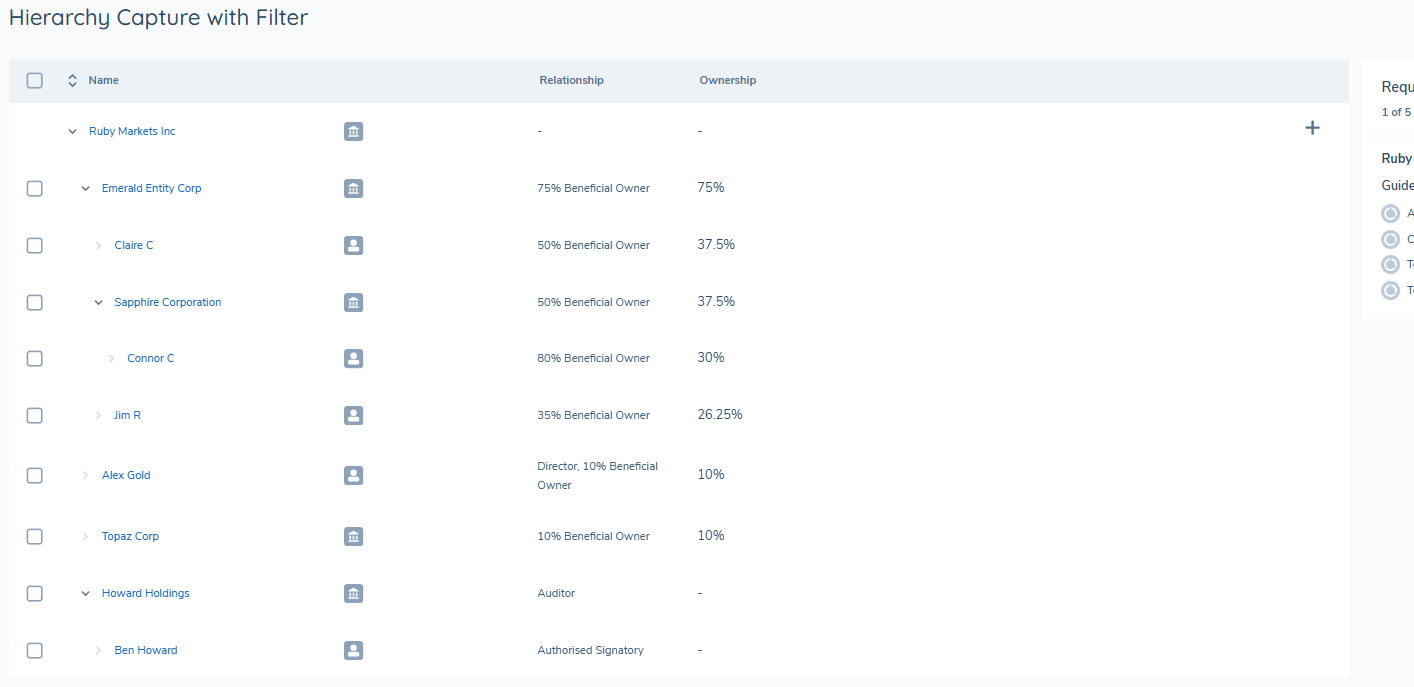Select the Alex Gold relationship text cell
Image resolution: width=1414 pixels, height=687 pixels.
(598, 475)
